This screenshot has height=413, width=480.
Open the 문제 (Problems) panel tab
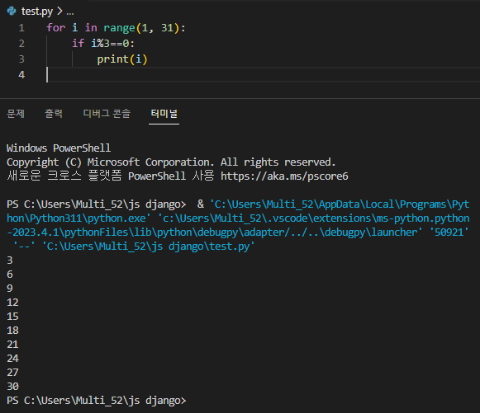[16, 114]
